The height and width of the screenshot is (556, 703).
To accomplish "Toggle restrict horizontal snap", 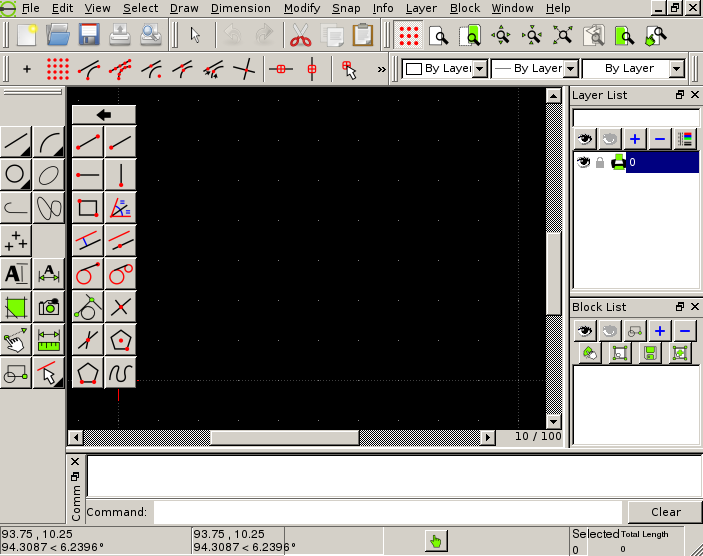I will 281,69.
